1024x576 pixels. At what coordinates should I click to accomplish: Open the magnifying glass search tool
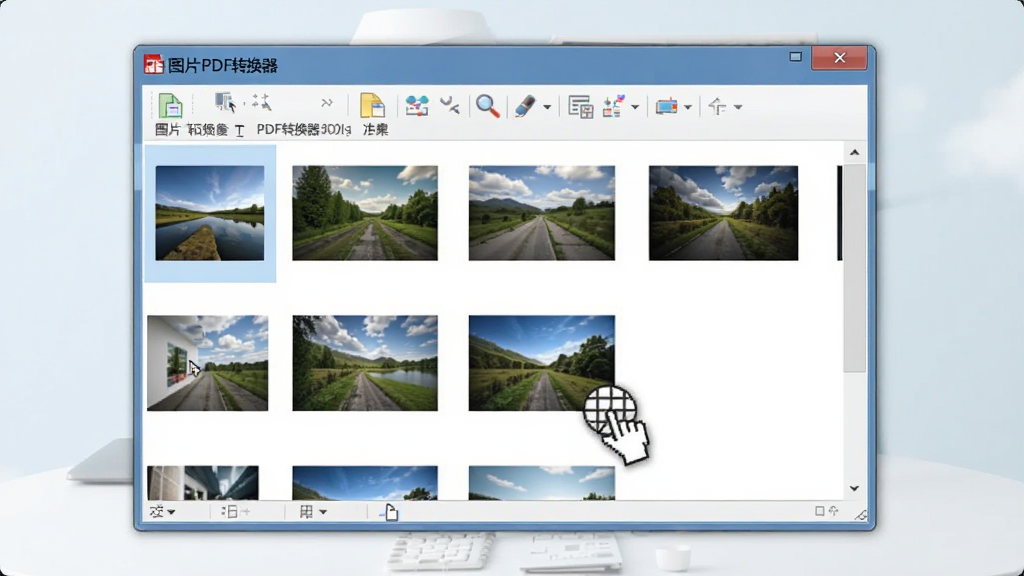pyautogui.click(x=488, y=105)
